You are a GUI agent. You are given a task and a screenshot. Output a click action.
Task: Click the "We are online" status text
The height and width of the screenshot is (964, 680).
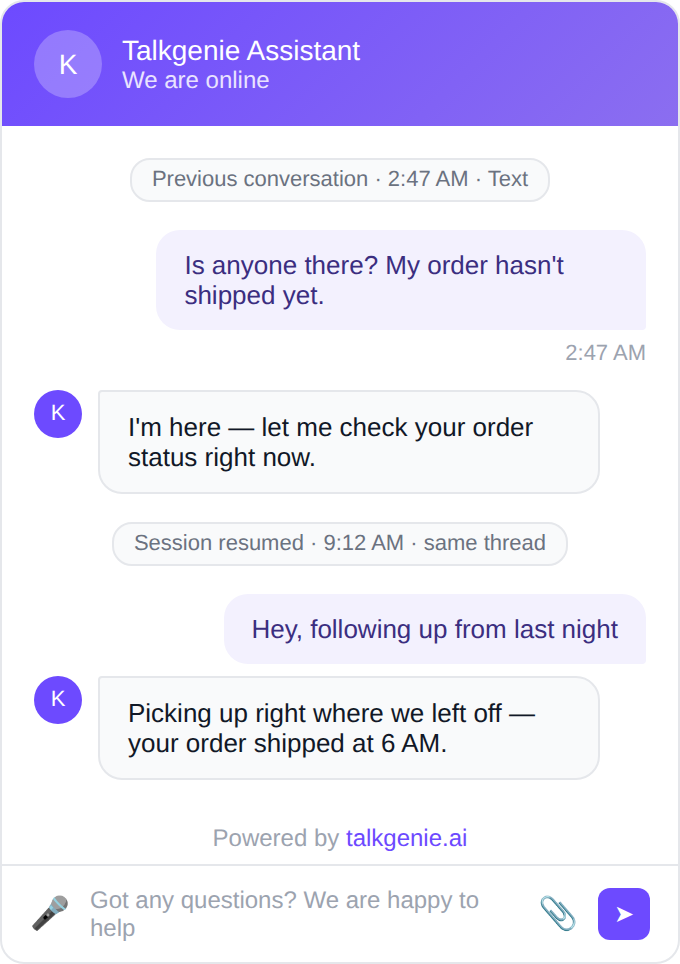196,81
